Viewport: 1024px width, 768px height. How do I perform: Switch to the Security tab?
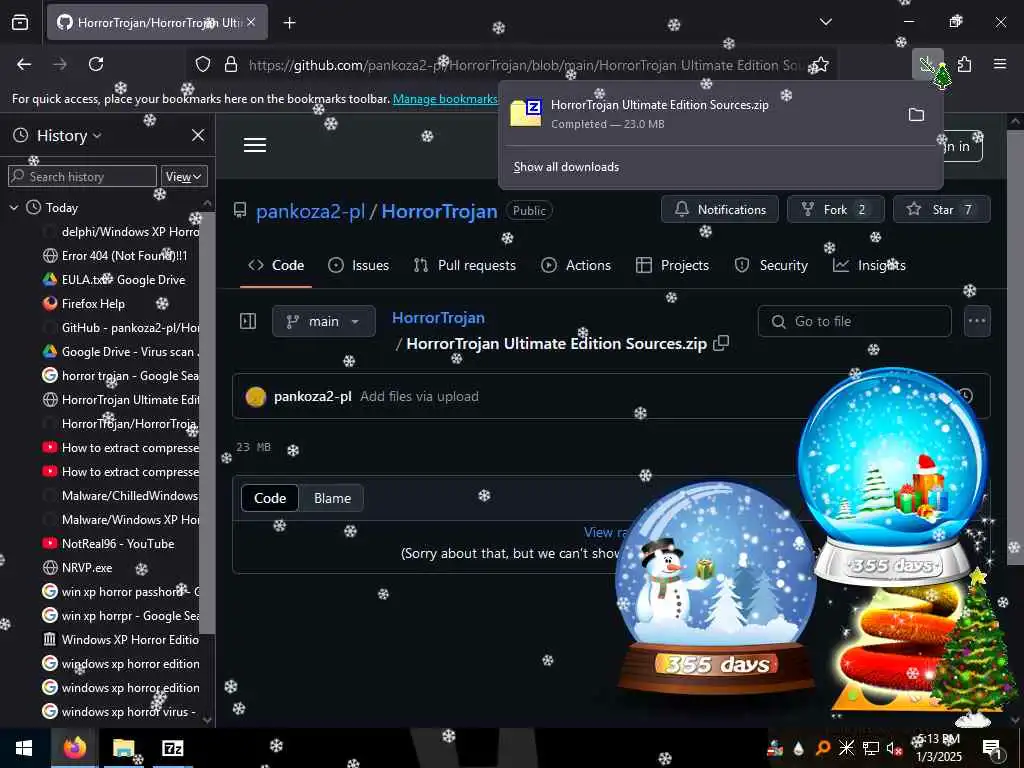point(771,265)
